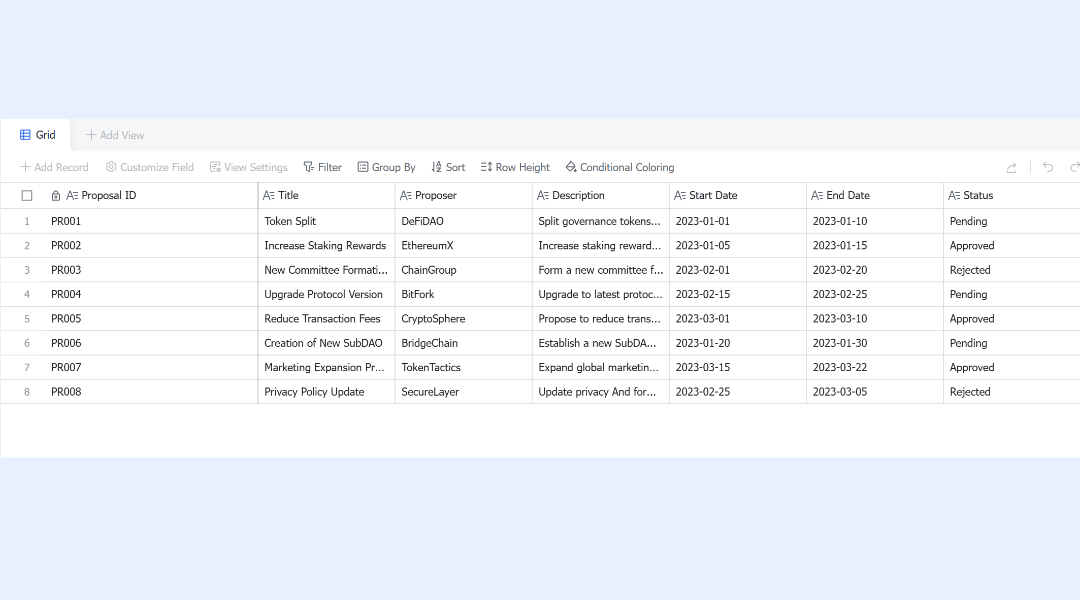Click the End Date column header
Viewport: 1080px width, 600px height.
(x=875, y=196)
